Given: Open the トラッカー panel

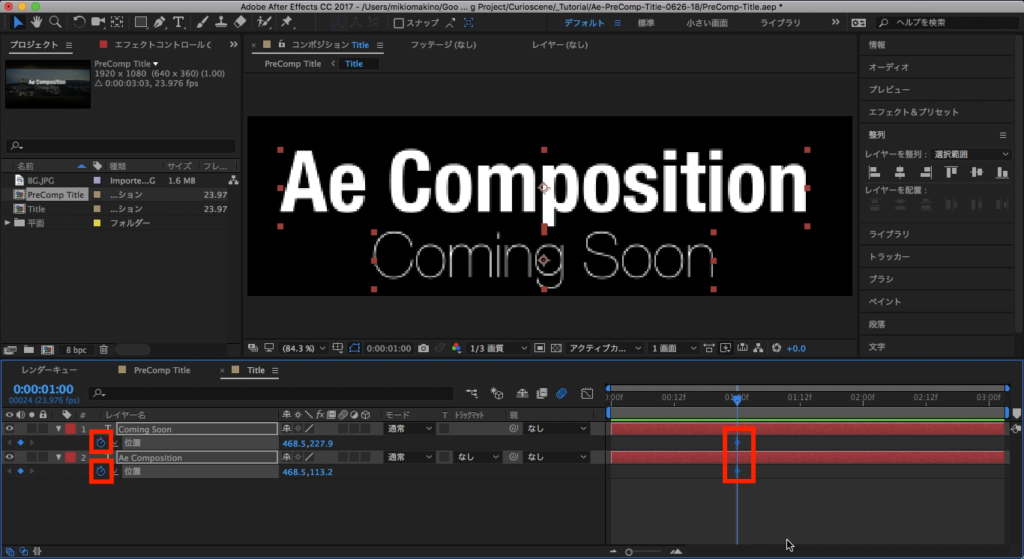Looking at the screenshot, I should click(889, 257).
